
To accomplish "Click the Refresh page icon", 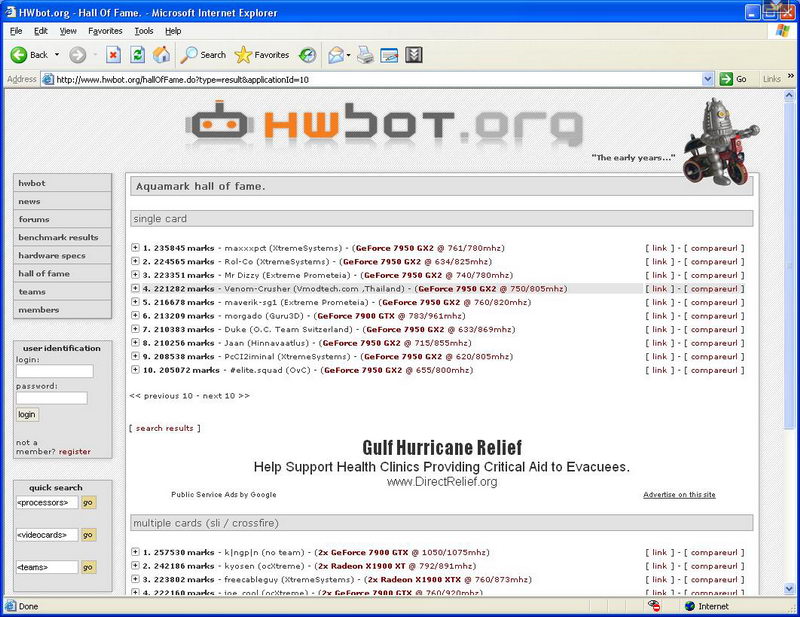I will pos(137,55).
